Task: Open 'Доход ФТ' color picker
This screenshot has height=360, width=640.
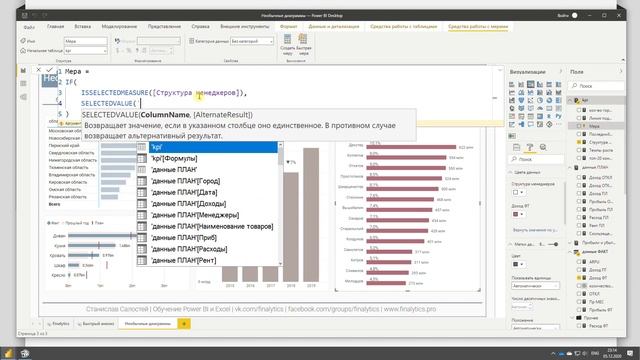Action: 518,214
